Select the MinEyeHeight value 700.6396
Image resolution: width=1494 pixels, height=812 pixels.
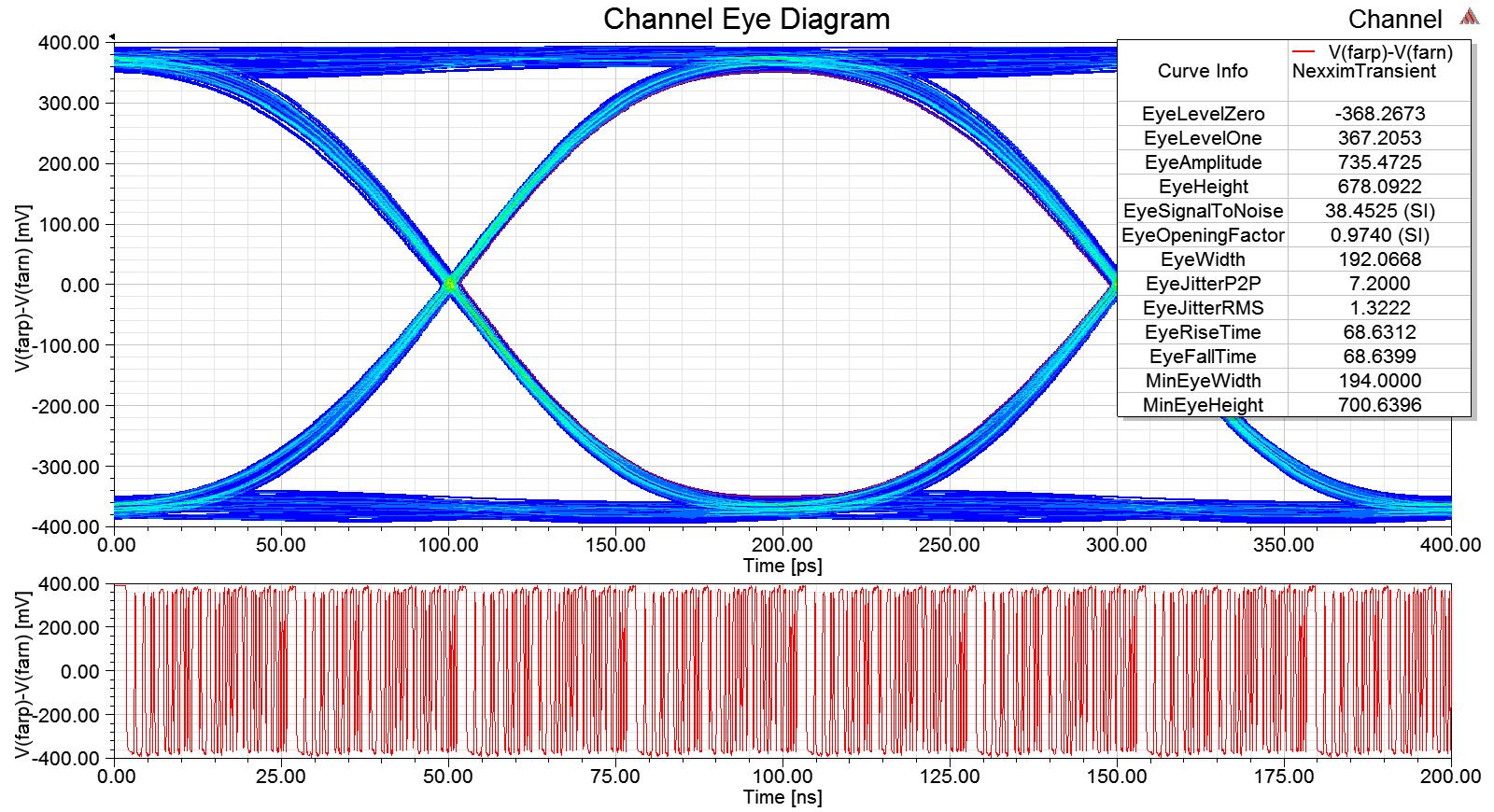pos(1379,405)
